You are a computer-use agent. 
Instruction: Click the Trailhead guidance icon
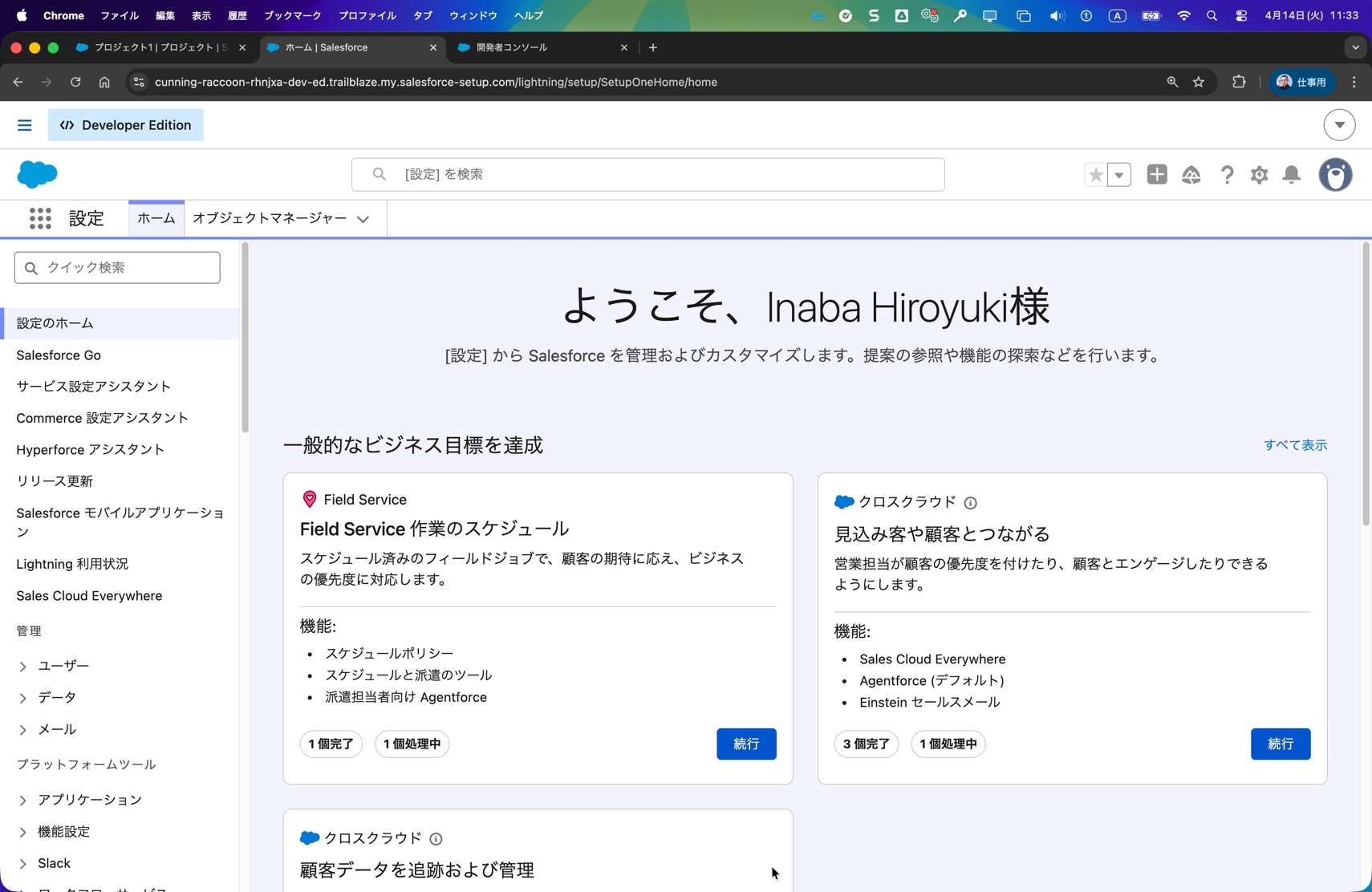1191,175
